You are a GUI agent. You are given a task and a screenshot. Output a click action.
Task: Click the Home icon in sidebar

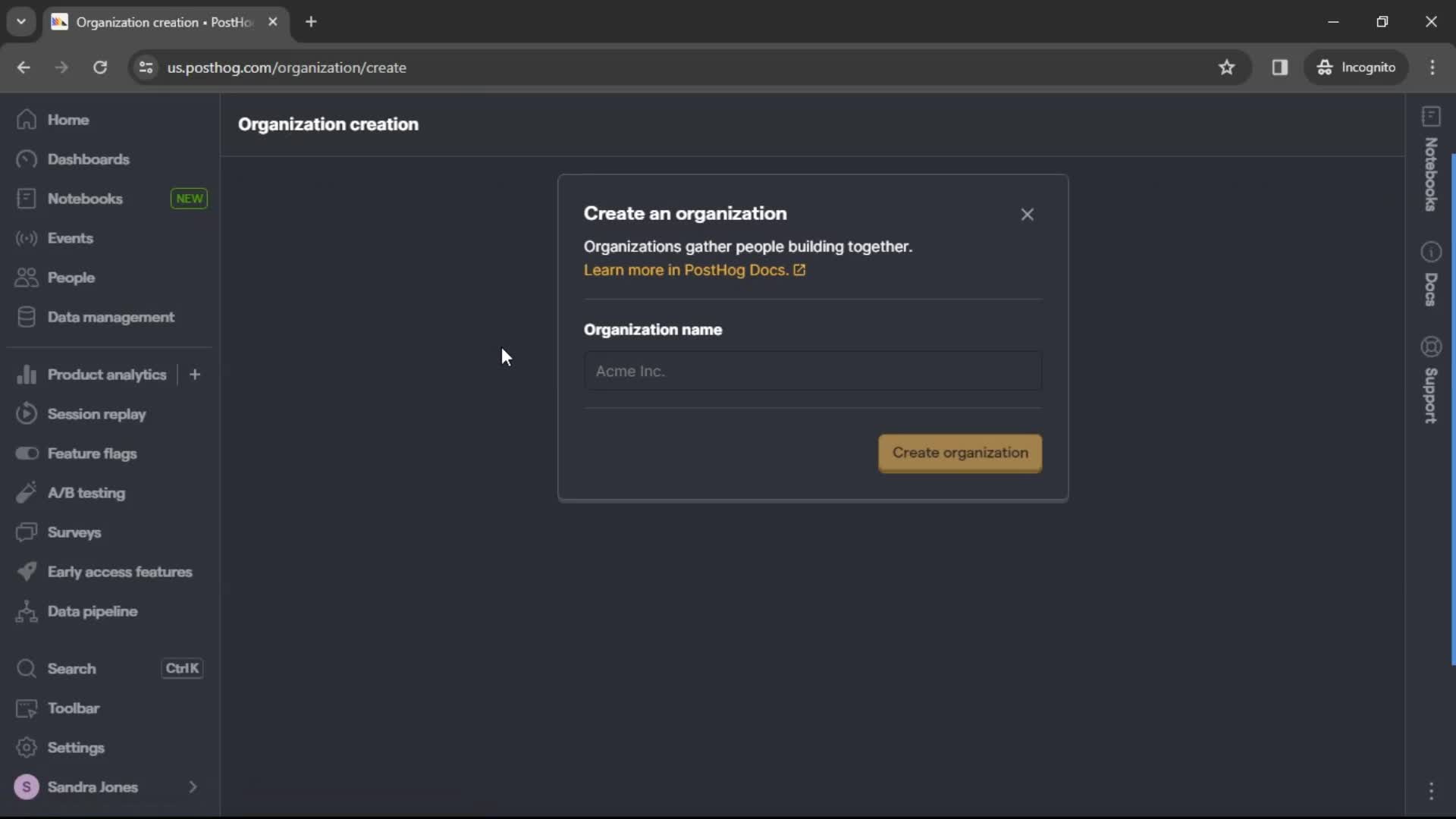tap(27, 119)
